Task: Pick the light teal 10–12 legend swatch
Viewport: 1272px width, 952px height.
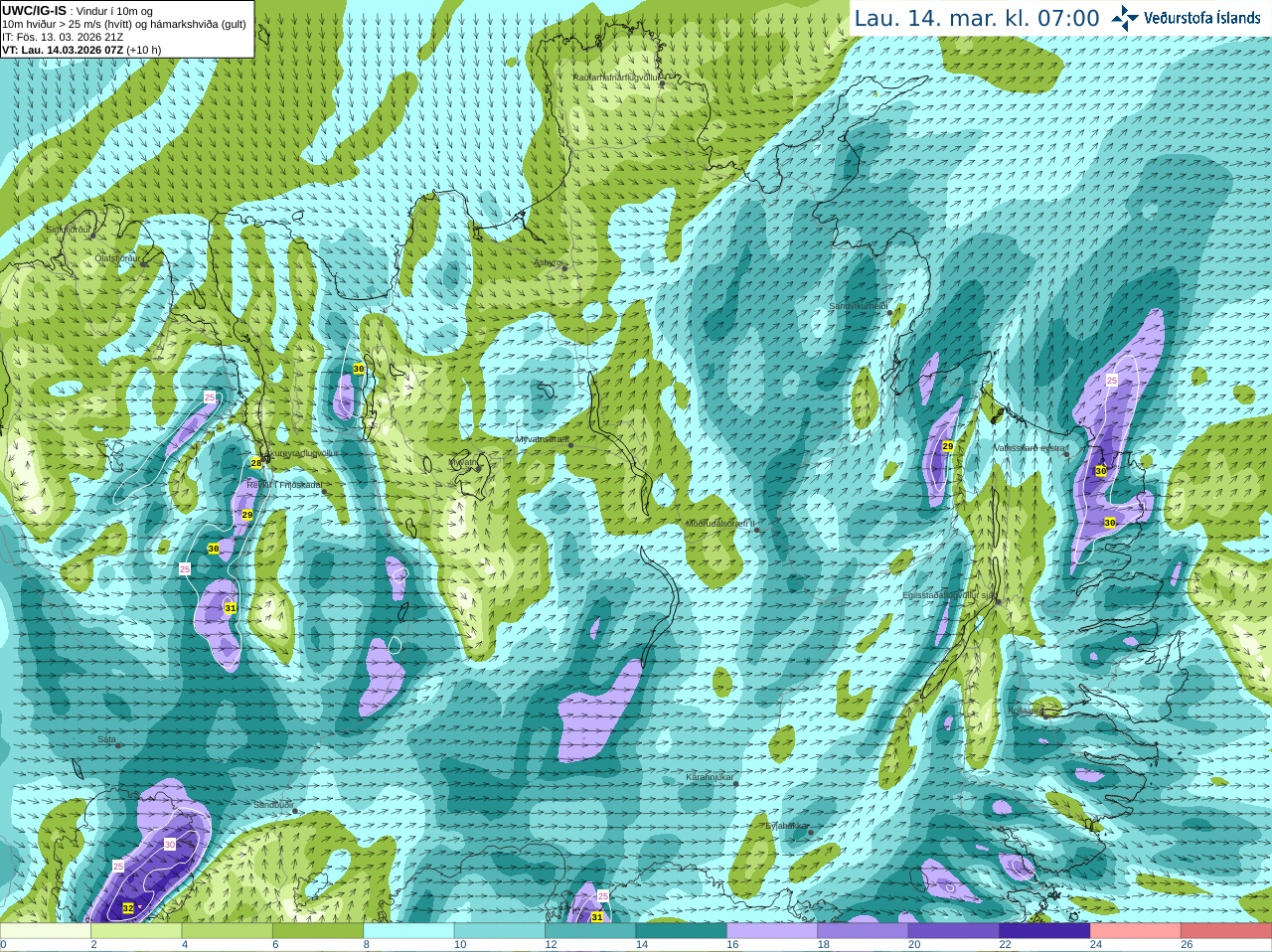Action: tap(500, 931)
